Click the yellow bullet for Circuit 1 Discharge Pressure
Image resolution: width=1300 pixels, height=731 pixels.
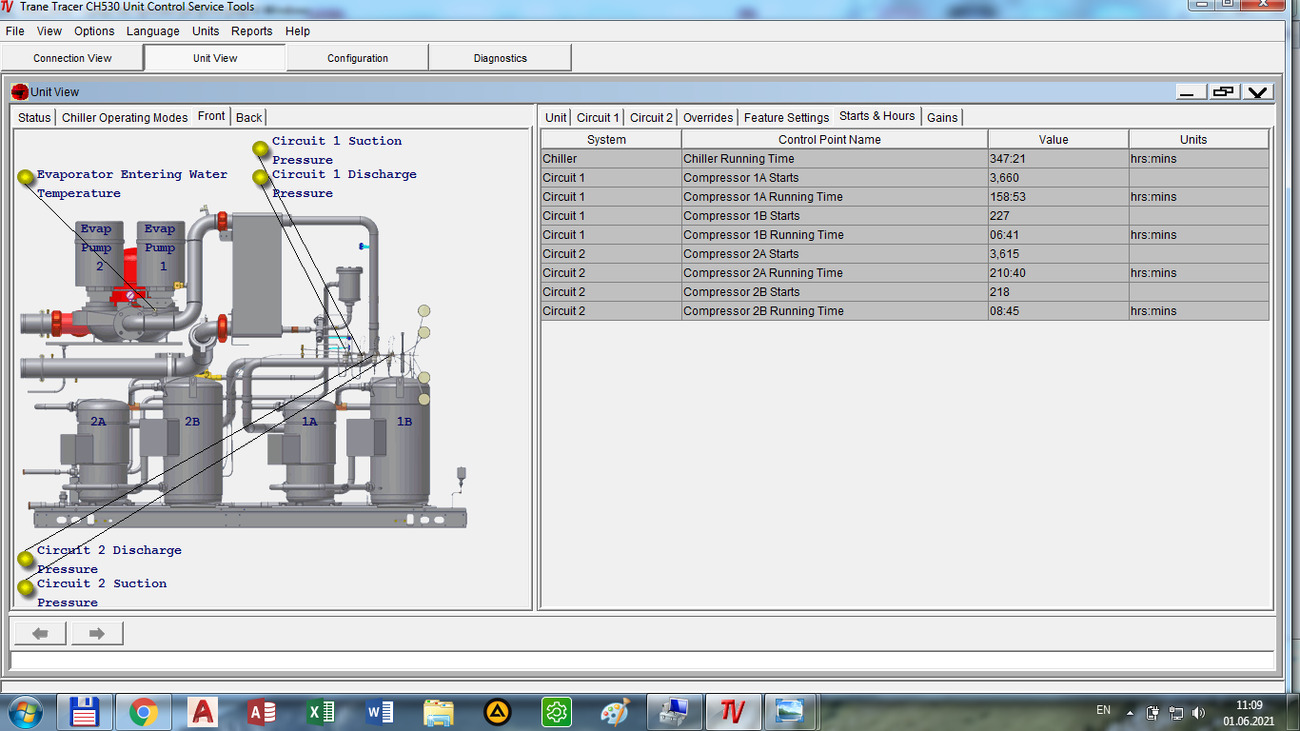tap(261, 177)
